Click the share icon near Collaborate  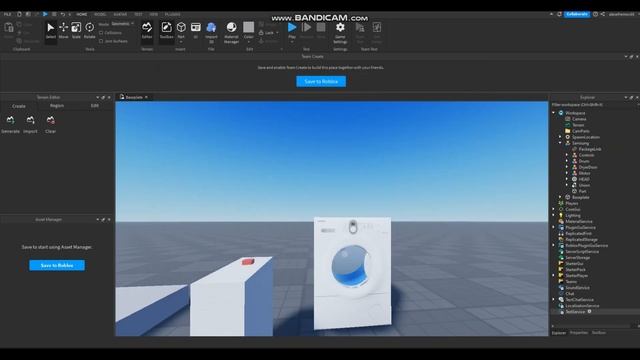point(603,14)
